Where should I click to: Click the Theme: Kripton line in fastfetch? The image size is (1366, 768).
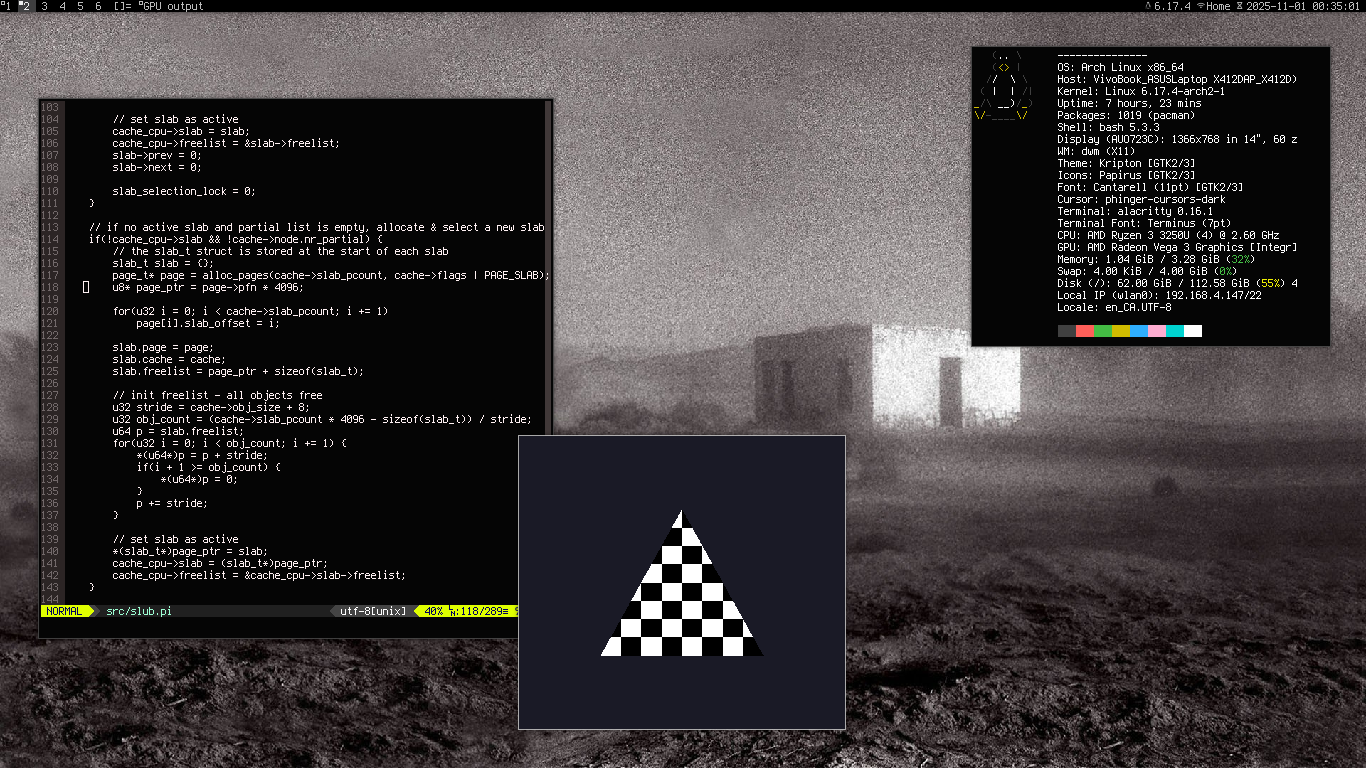pos(1127,163)
